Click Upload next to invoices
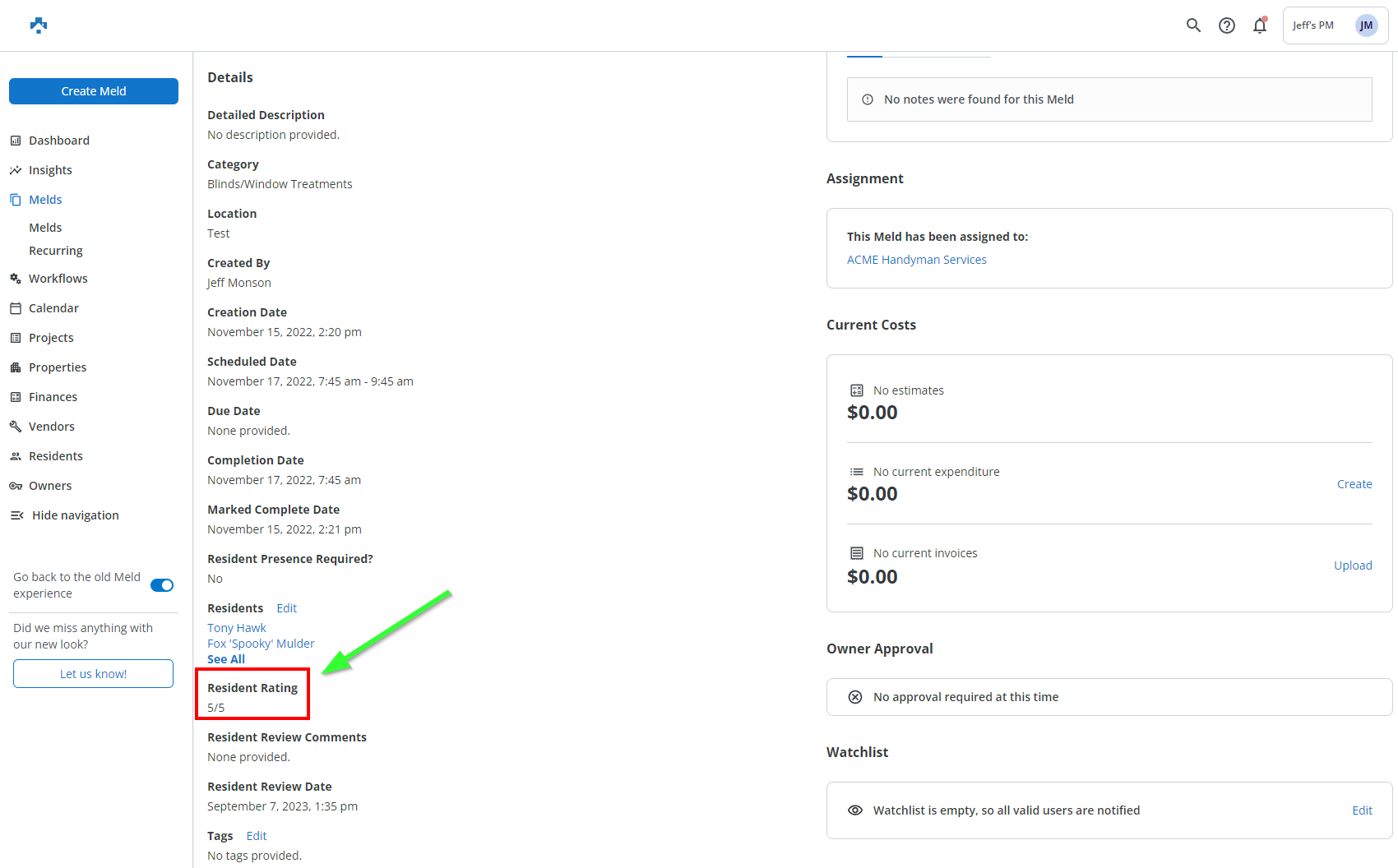 click(x=1353, y=566)
